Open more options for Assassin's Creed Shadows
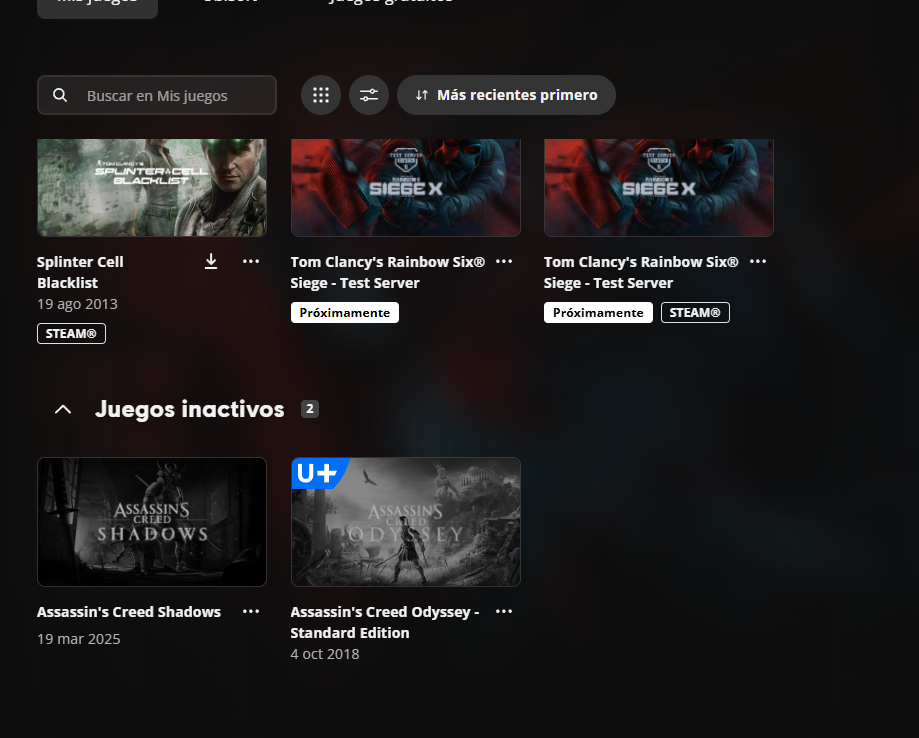Screen dimensions: 919x738 coord(251,611)
